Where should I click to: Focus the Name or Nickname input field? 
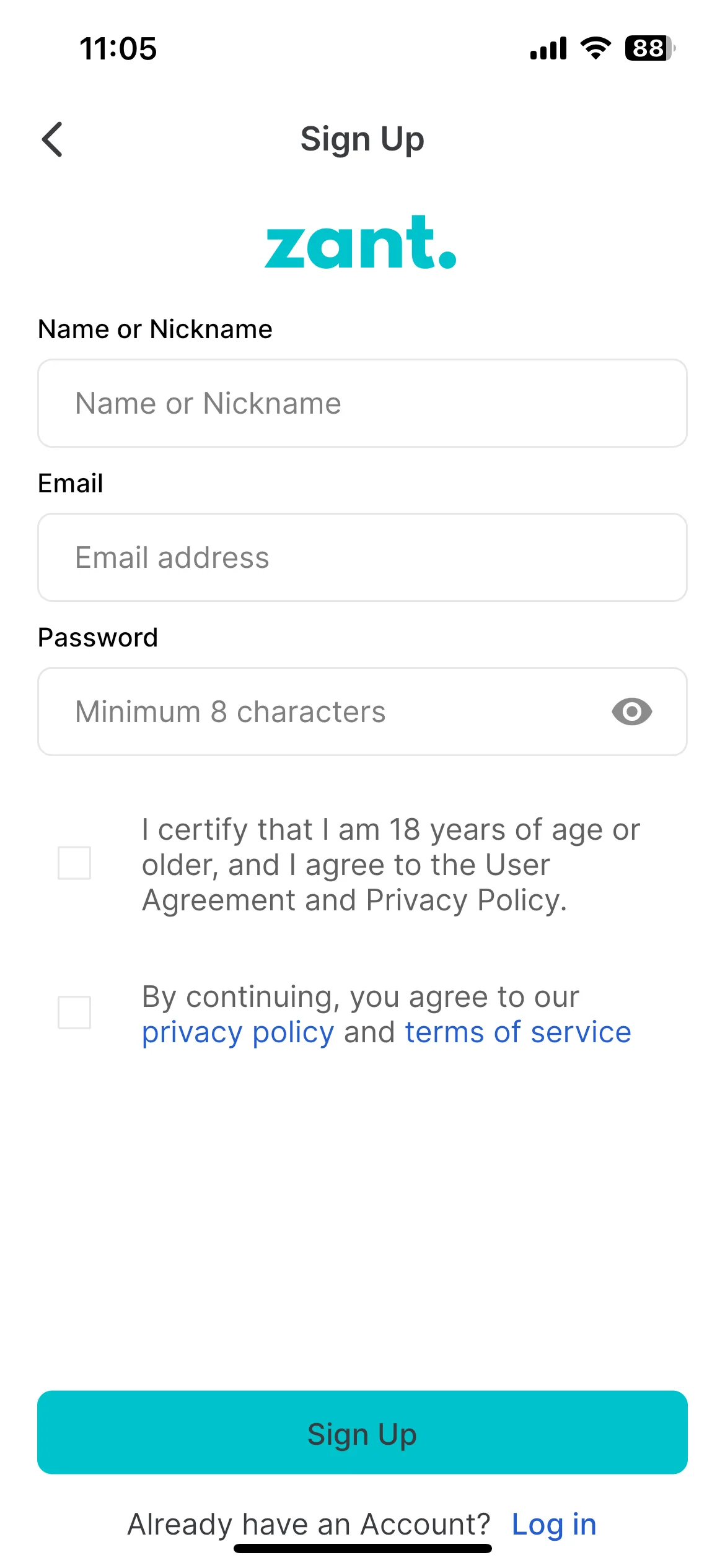point(362,403)
